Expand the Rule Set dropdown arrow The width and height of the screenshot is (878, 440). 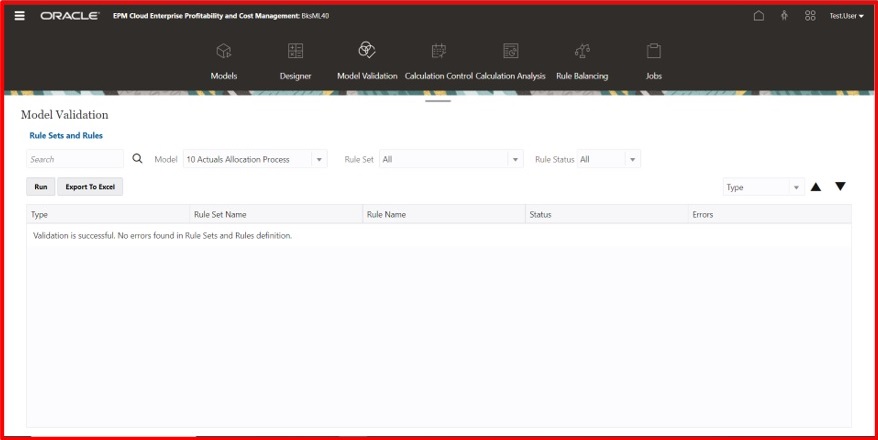click(516, 160)
